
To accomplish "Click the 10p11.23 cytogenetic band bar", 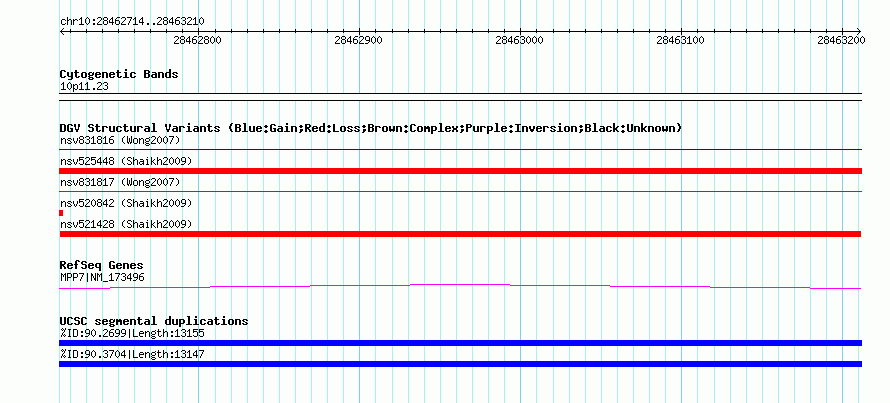I will (460, 97).
